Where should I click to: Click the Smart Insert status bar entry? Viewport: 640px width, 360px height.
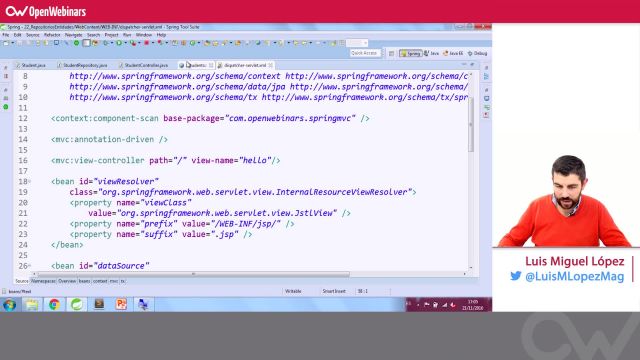[334, 291]
